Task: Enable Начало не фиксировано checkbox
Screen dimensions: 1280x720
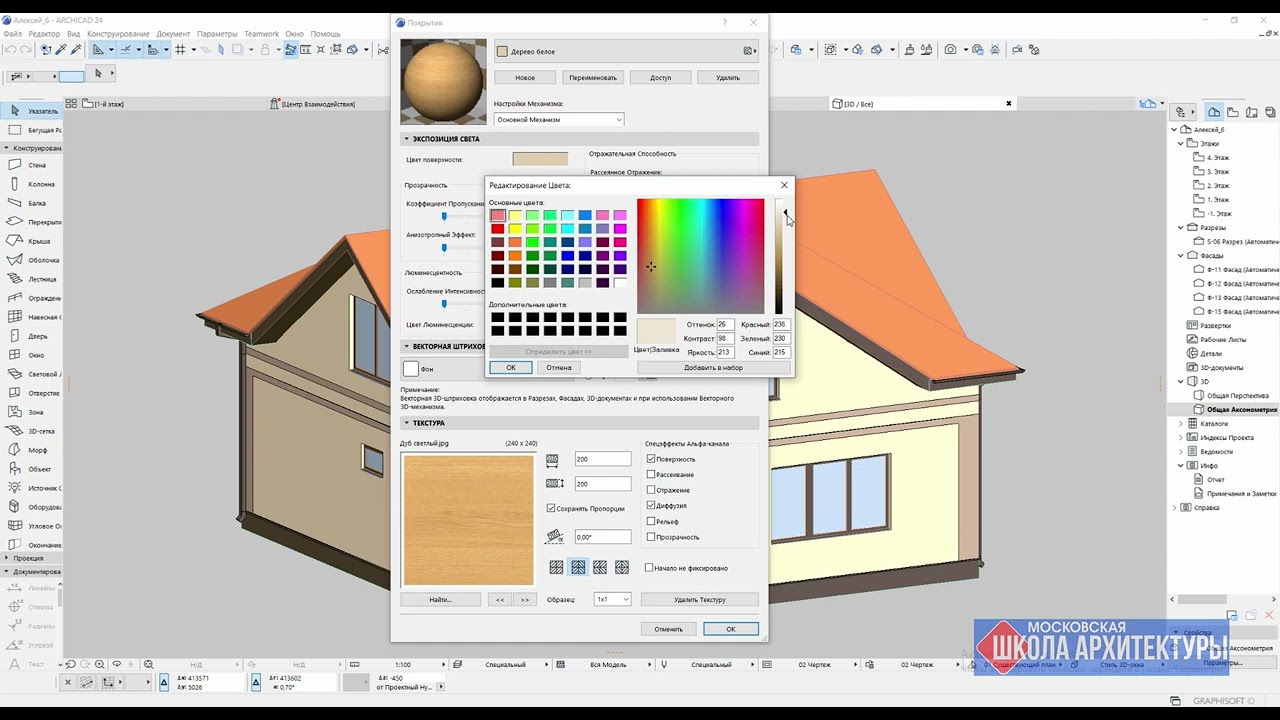Action: (x=649, y=568)
